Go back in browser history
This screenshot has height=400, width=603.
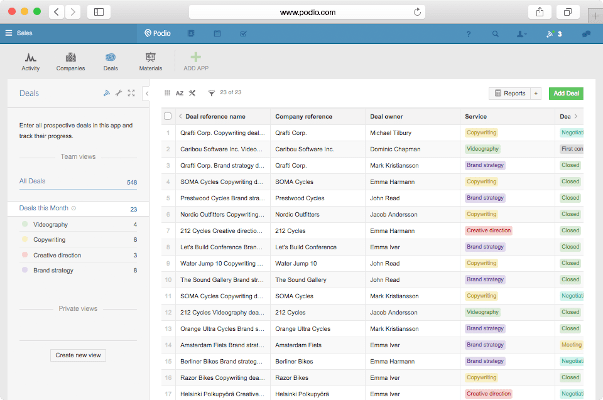click(56, 12)
